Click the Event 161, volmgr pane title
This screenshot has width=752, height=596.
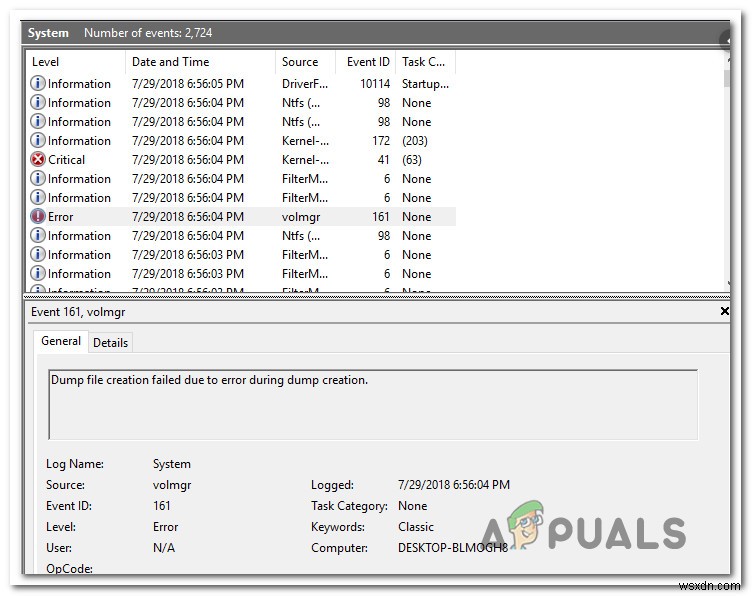tap(78, 312)
